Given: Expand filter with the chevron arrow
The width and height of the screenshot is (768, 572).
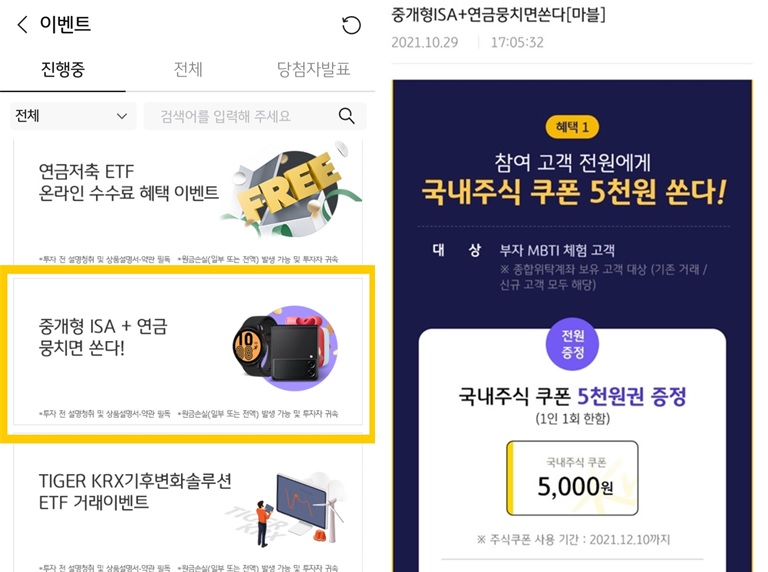Looking at the screenshot, I should click(121, 116).
